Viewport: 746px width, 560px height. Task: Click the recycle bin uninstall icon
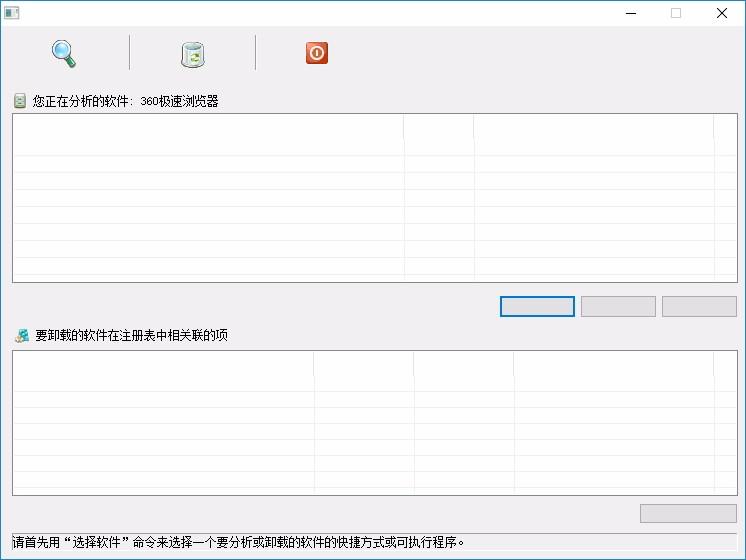pyautogui.click(x=193, y=54)
